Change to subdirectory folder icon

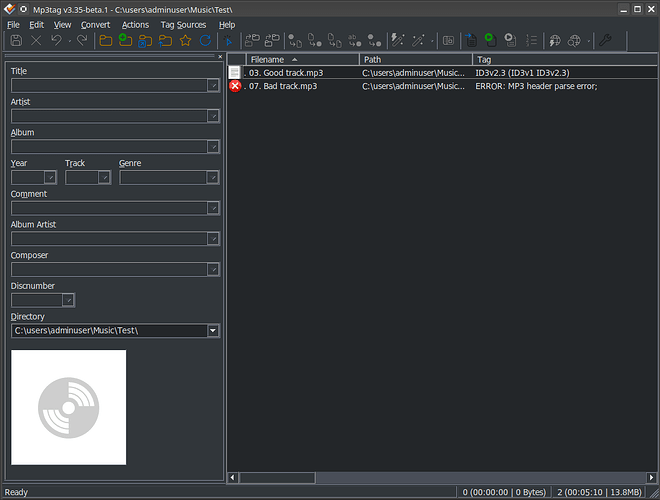[145, 41]
